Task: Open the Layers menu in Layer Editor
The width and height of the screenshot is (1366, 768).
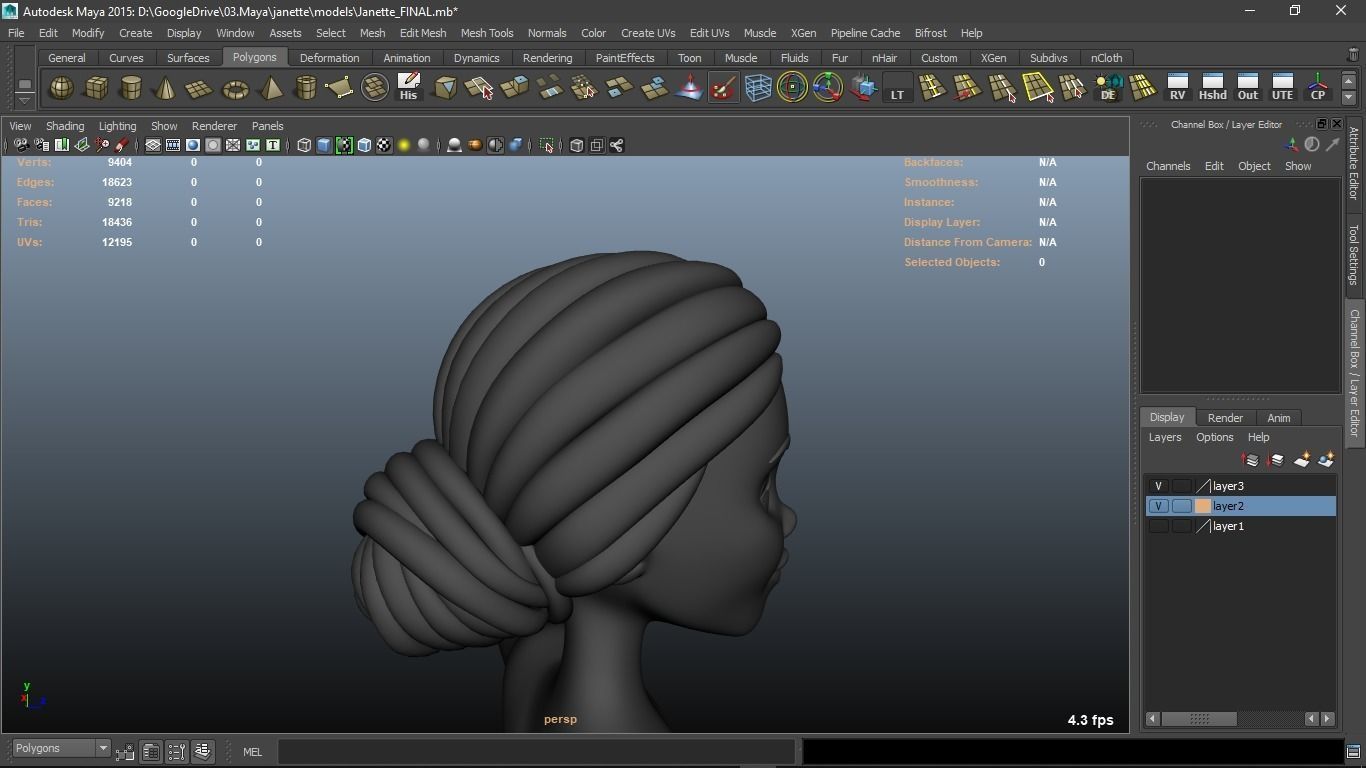Action: [x=1165, y=437]
